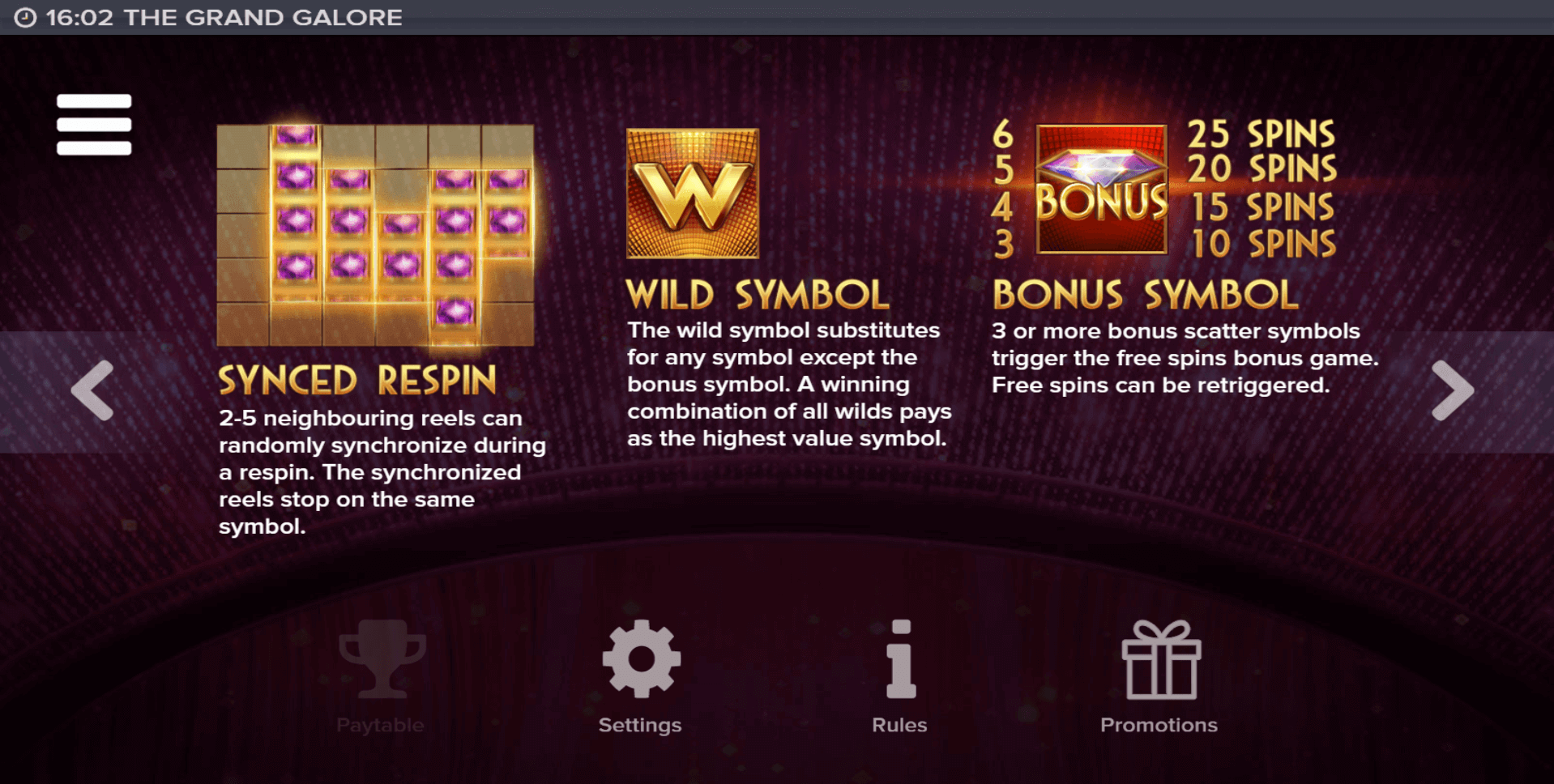Open Settings gear icon

(x=641, y=658)
